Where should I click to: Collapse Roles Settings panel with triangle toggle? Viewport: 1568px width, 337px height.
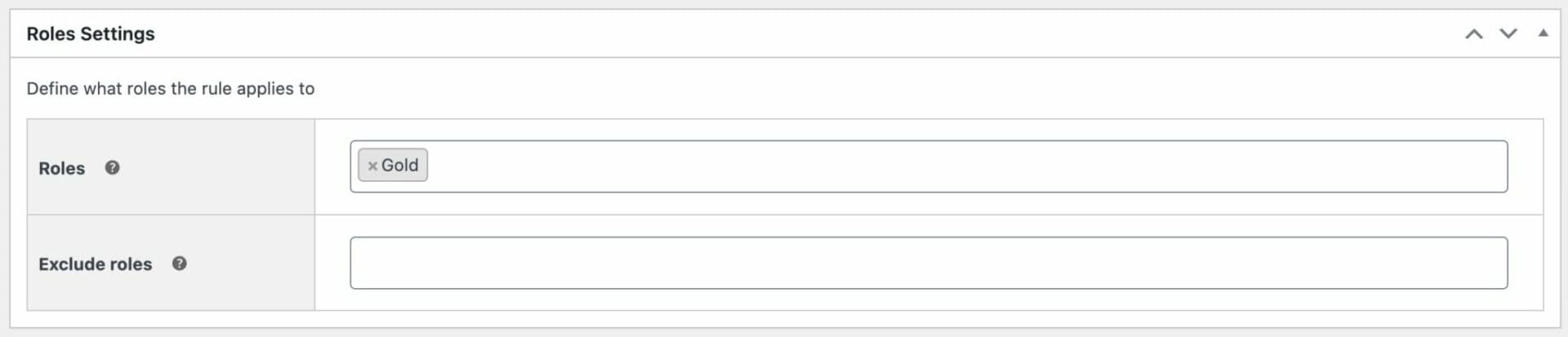point(1543,33)
